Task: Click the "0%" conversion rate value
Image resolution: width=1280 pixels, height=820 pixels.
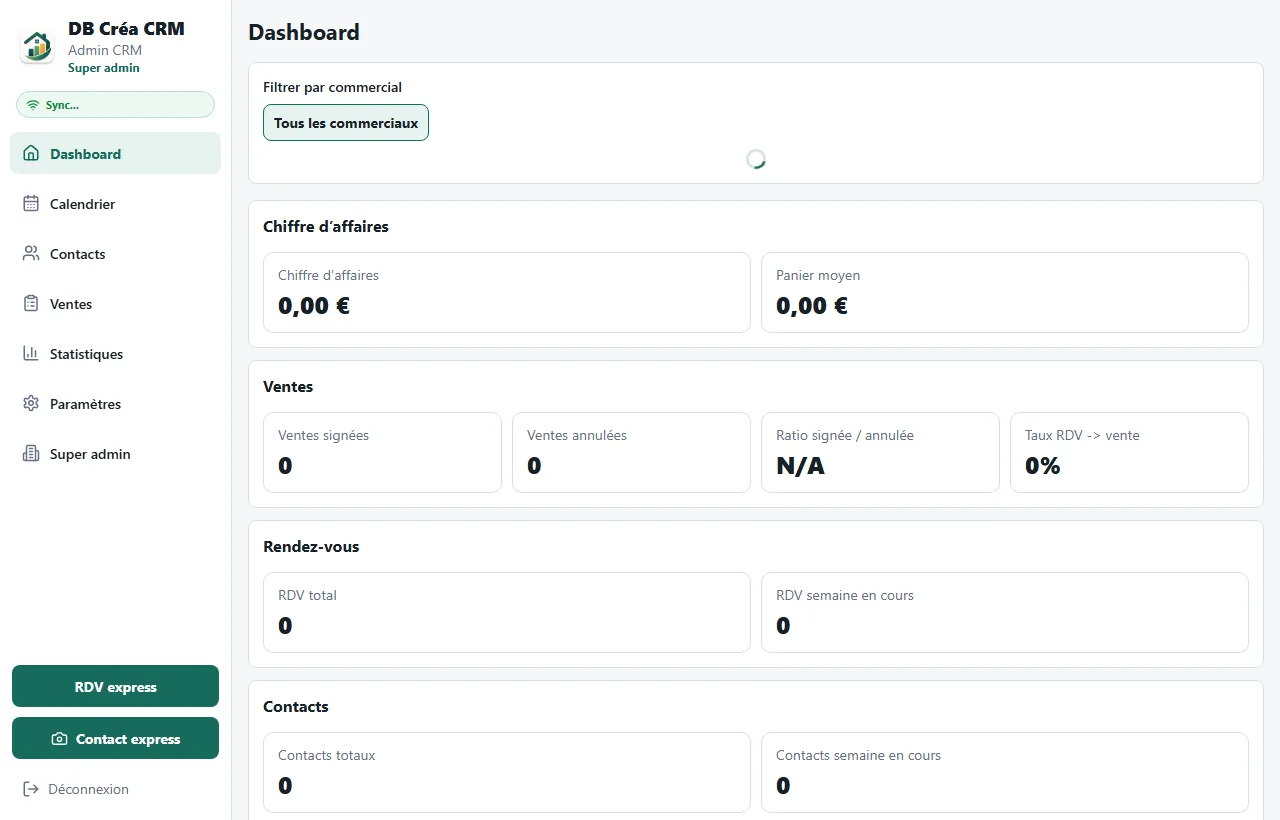Action: 1043,466
